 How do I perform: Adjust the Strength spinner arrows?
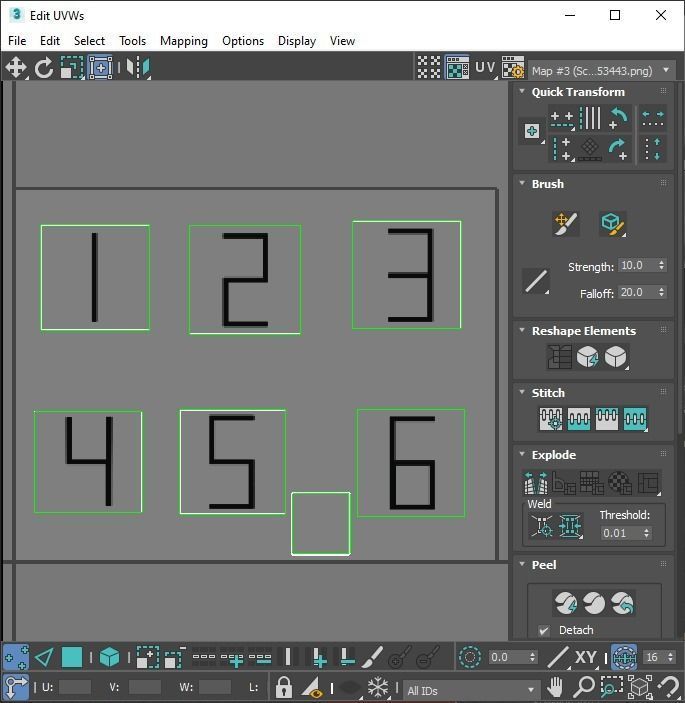click(662, 265)
